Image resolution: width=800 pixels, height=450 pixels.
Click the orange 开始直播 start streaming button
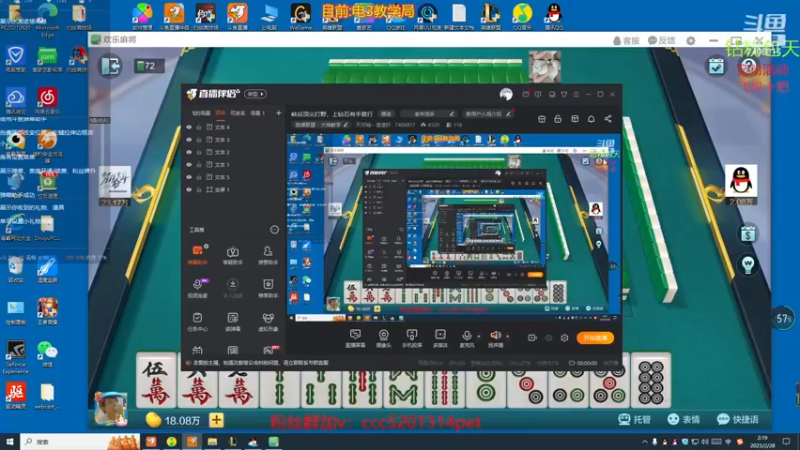(x=595, y=338)
